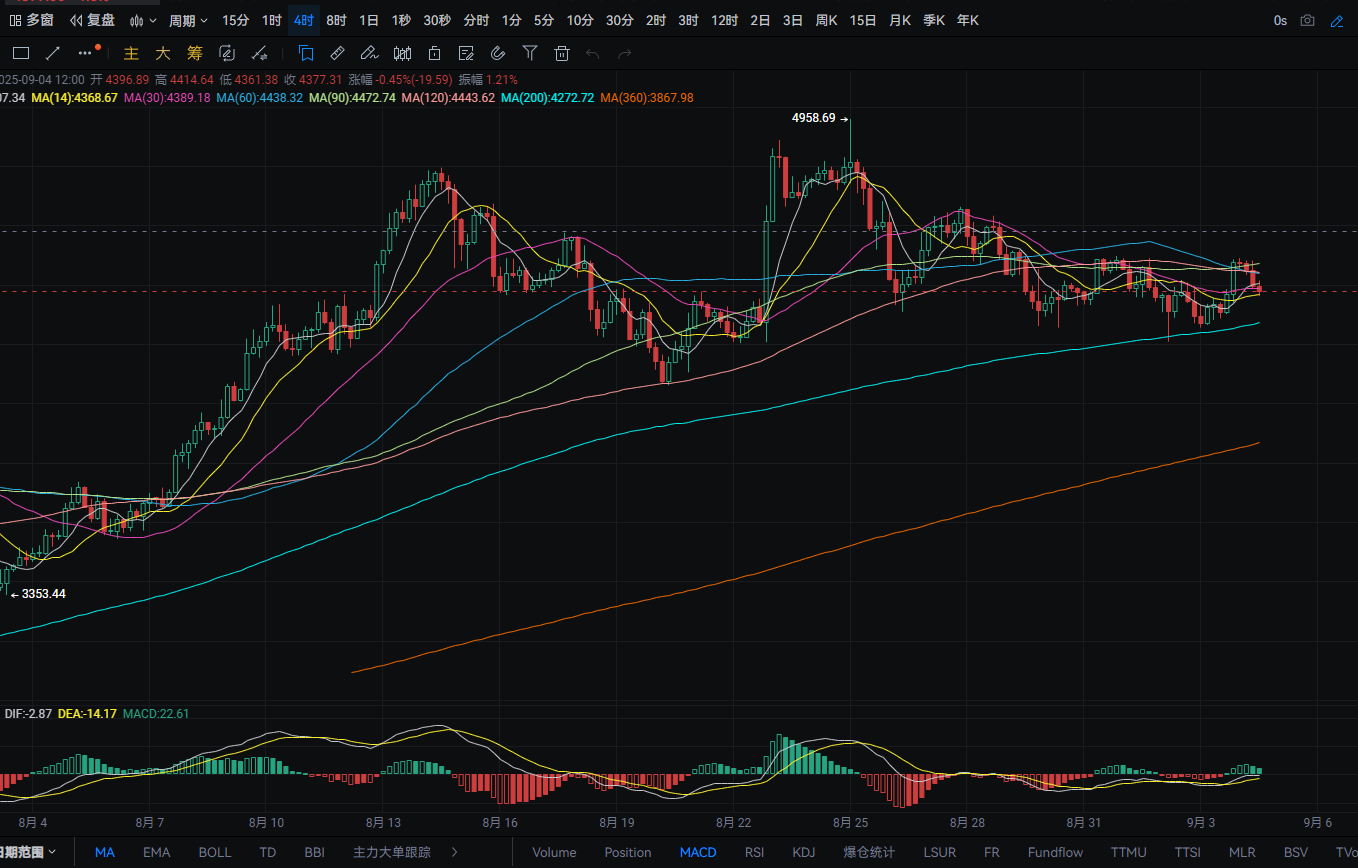Select the BOLL indicator tab
This screenshot has width=1358, height=868.
point(214,853)
